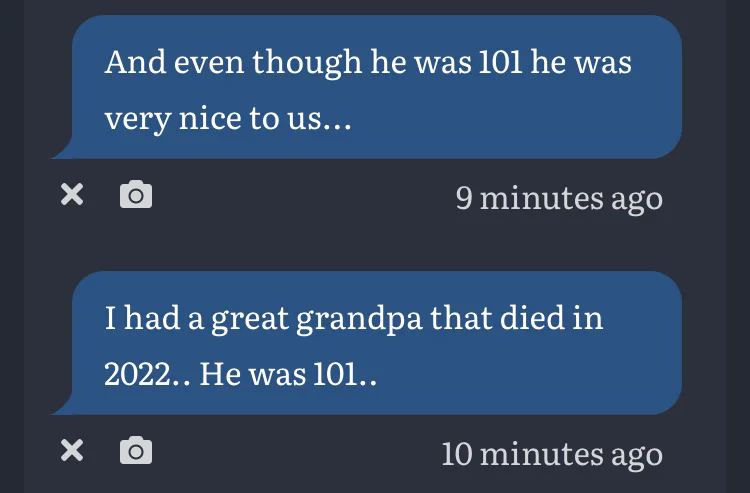Click the number "10" in the lower timestamp

457,453
